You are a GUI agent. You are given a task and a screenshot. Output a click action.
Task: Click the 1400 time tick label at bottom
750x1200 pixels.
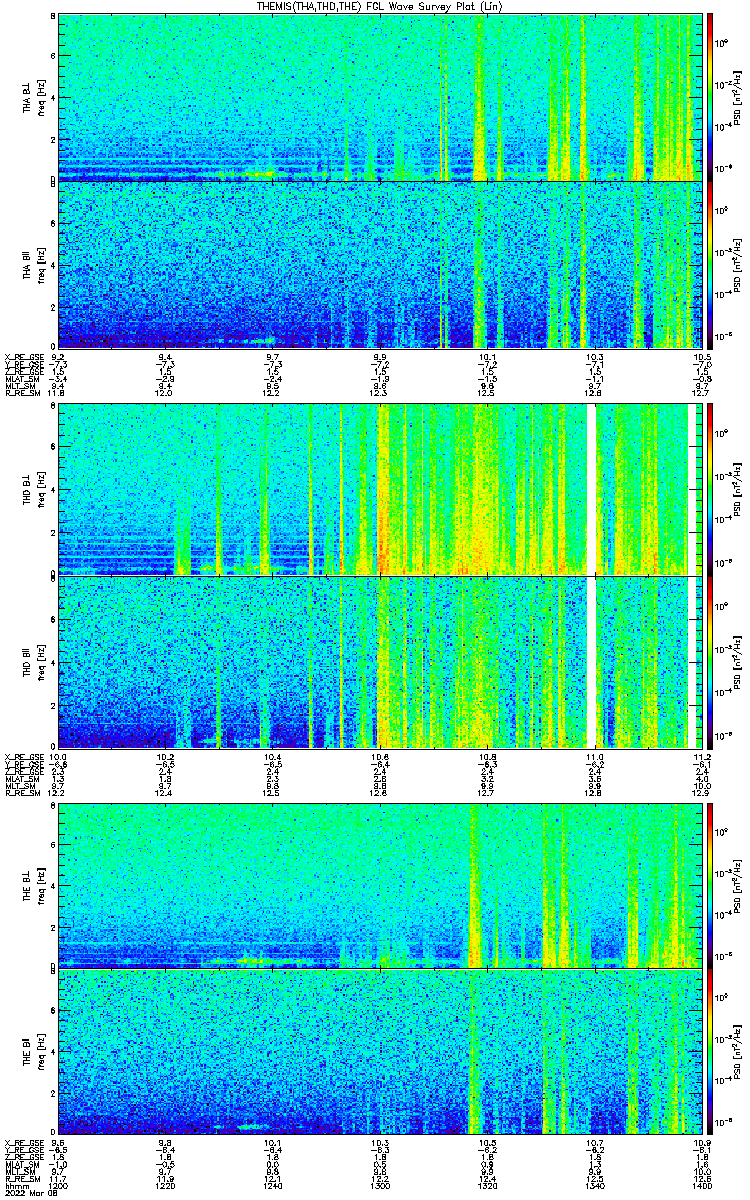click(701, 1185)
